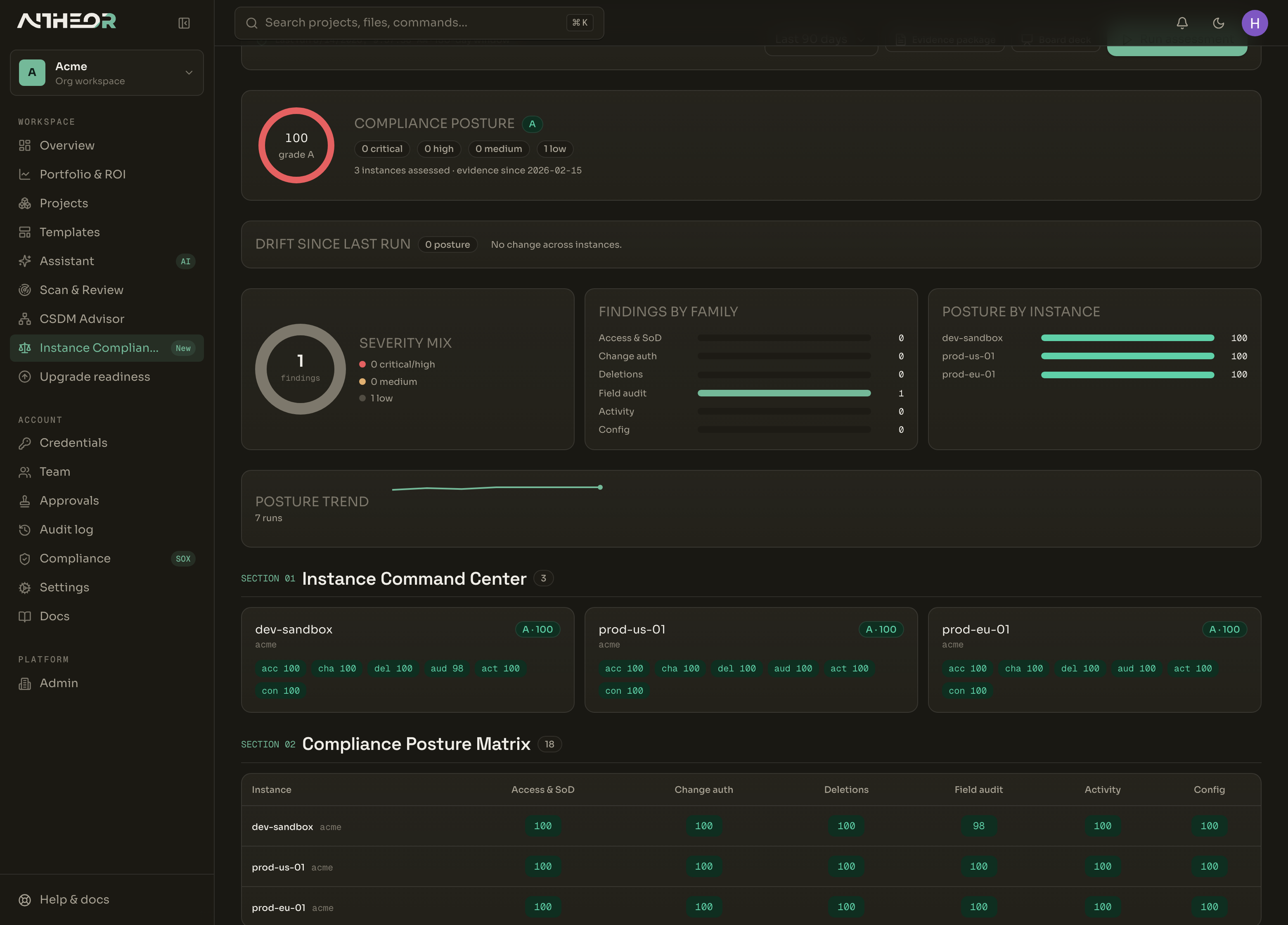Open Approvals via its stamp icon

pos(24,500)
